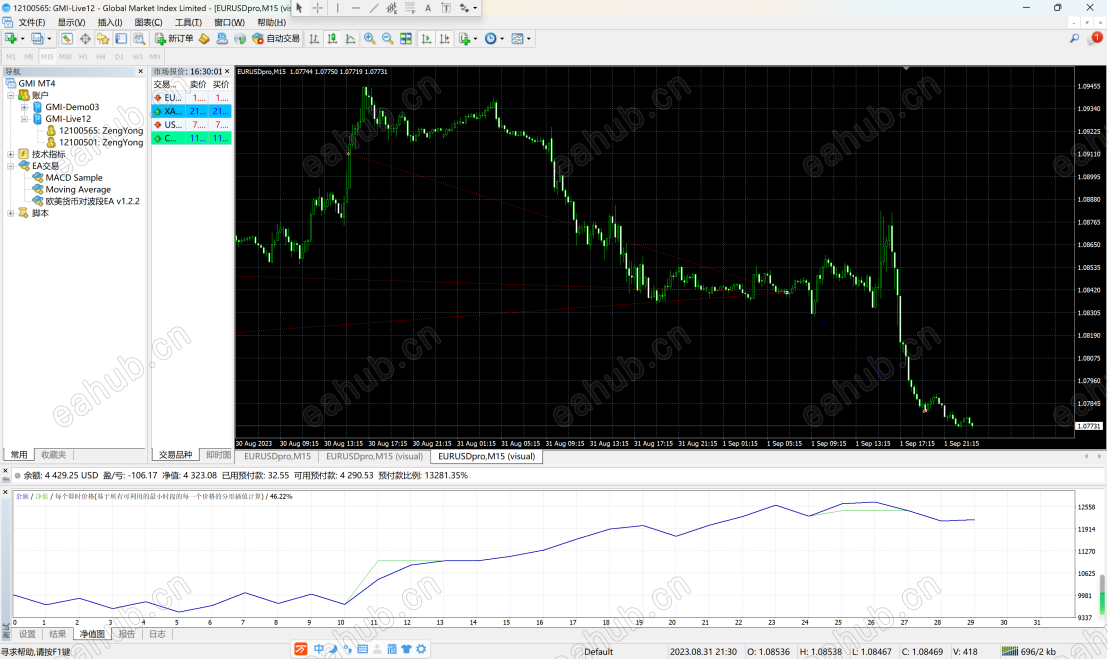This screenshot has width=1108, height=659.
Task: Switch to the 即时图 tick chart tab
Action: tap(218, 455)
